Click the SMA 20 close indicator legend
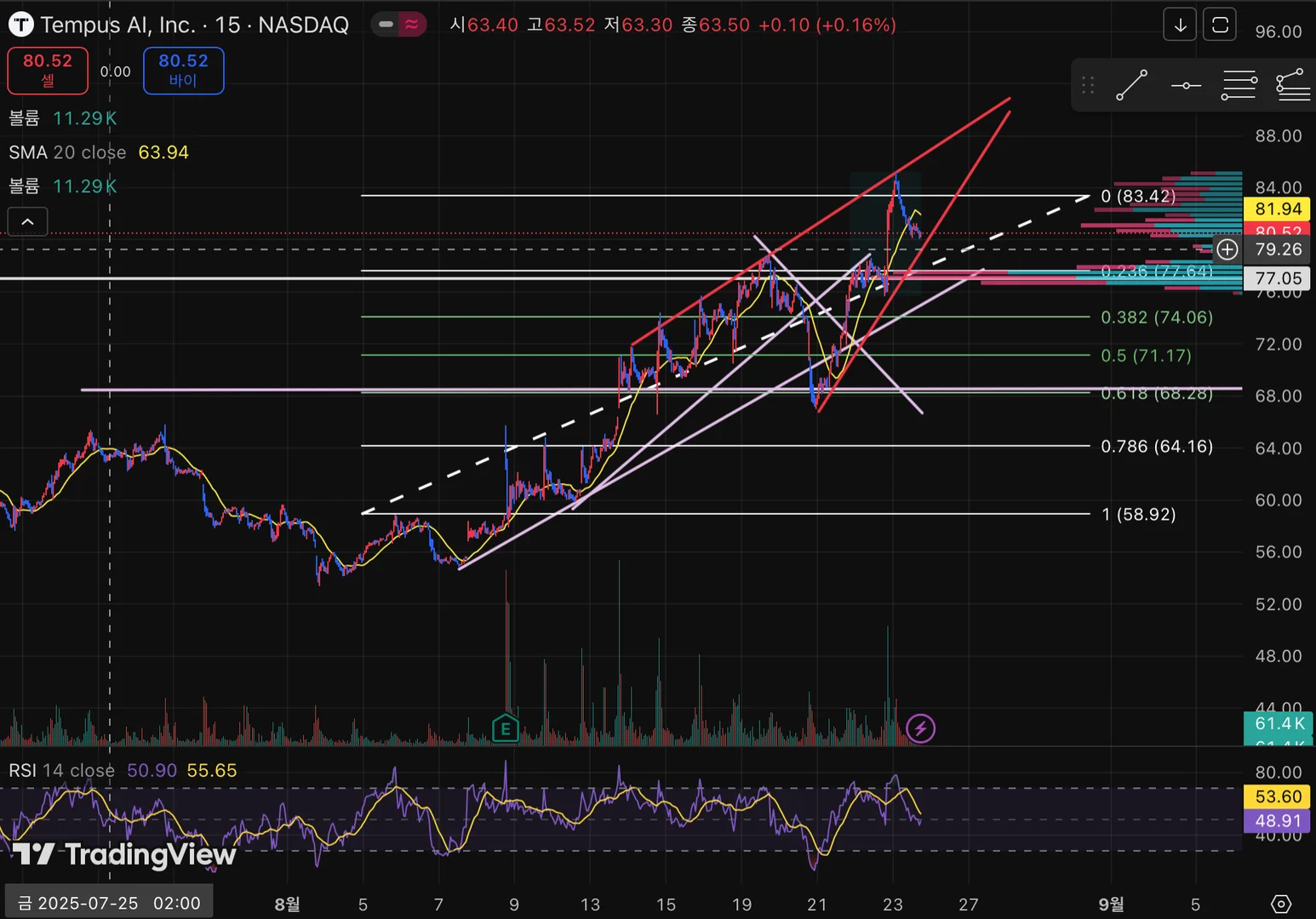1316x919 pixels. click(67, 152)
